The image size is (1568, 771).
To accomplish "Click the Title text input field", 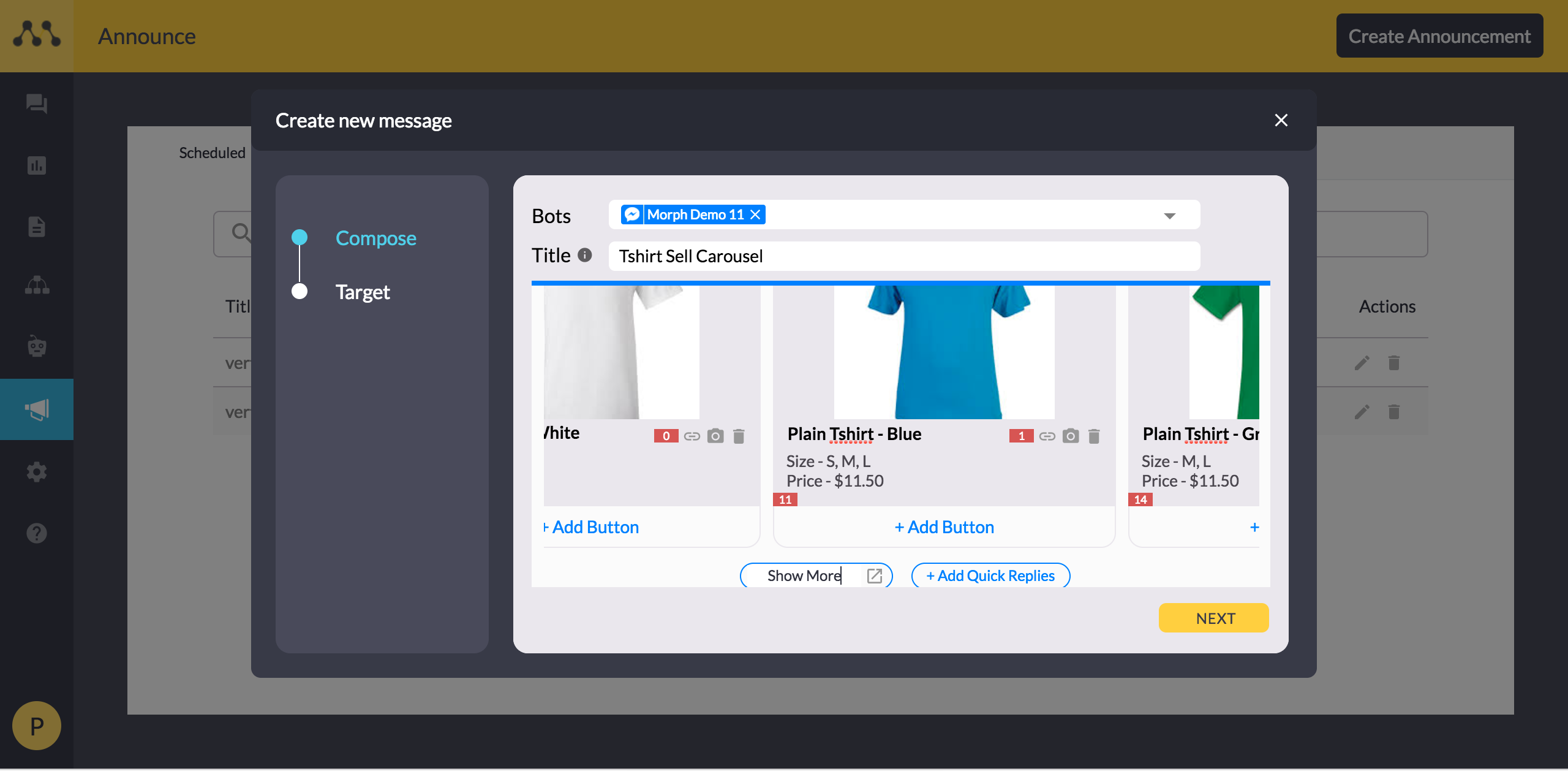I will (904, 256).
